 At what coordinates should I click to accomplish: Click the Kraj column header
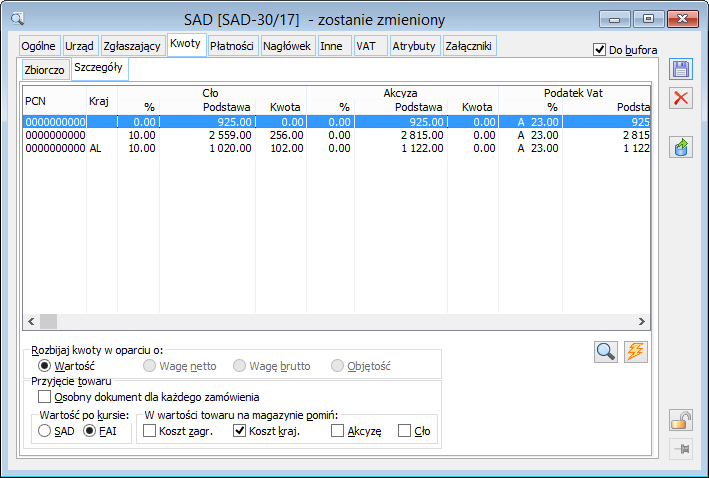coord(102,100)
